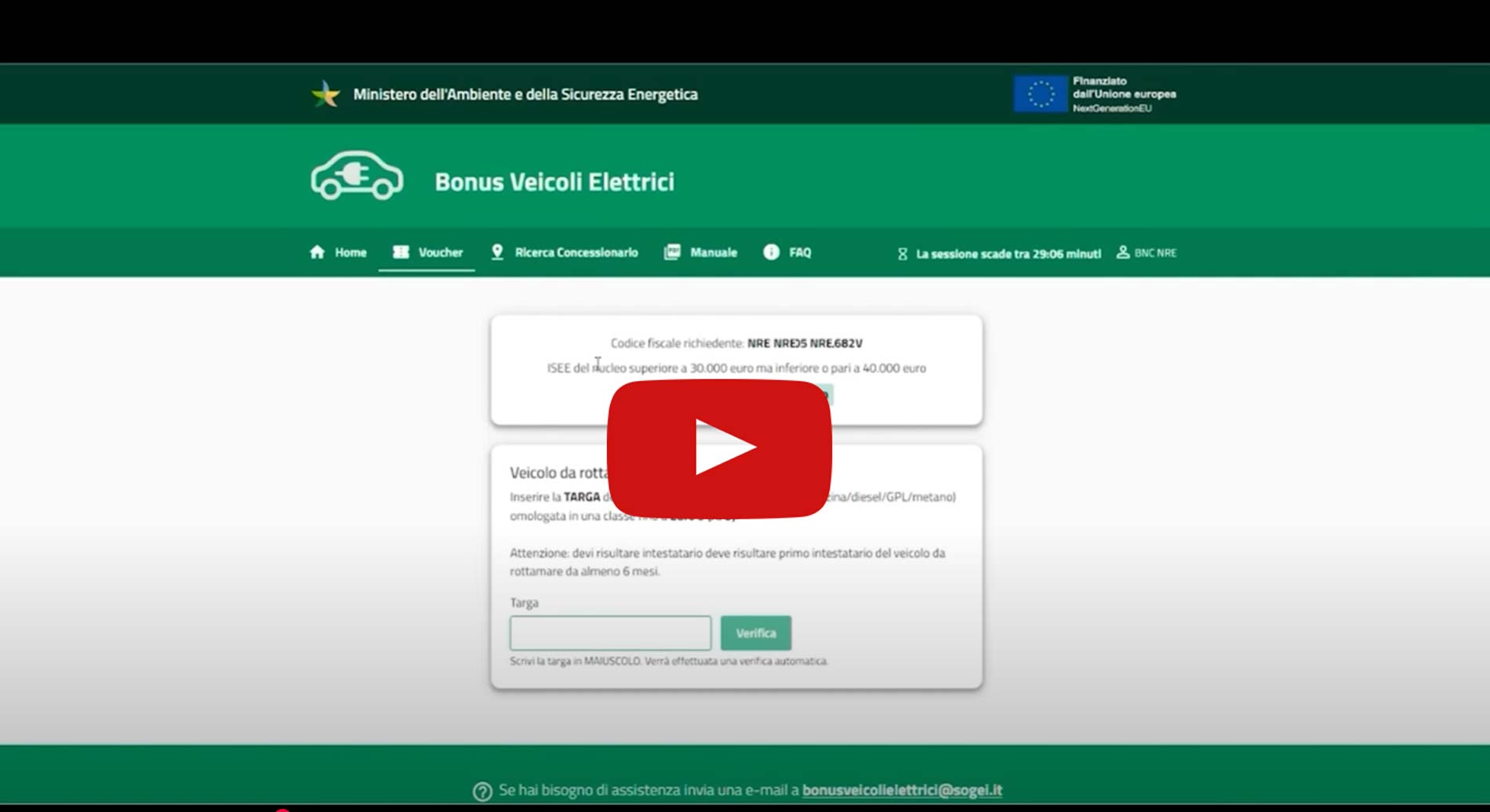
Task: Click the house icon in navigation bar
Action: tap(317, 252)
